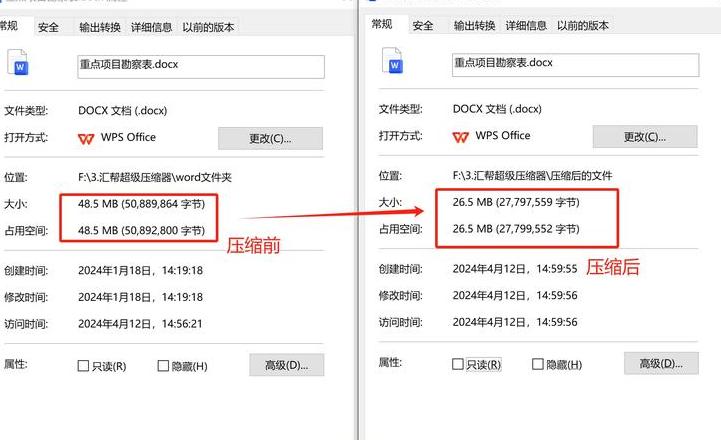This screenshot has width=721, height=440.
Task: Open 以前的版本 tab in right window
Action: 583,25
